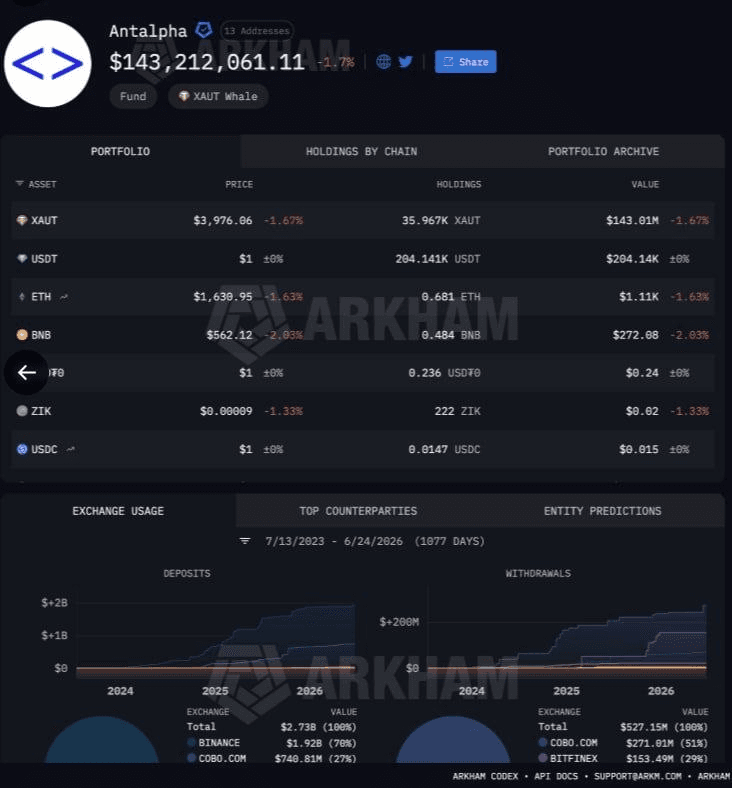732x788 pixels.
Task: Open the TOP COUNTERPARTIES tab
Action: (x=358, y=511)
